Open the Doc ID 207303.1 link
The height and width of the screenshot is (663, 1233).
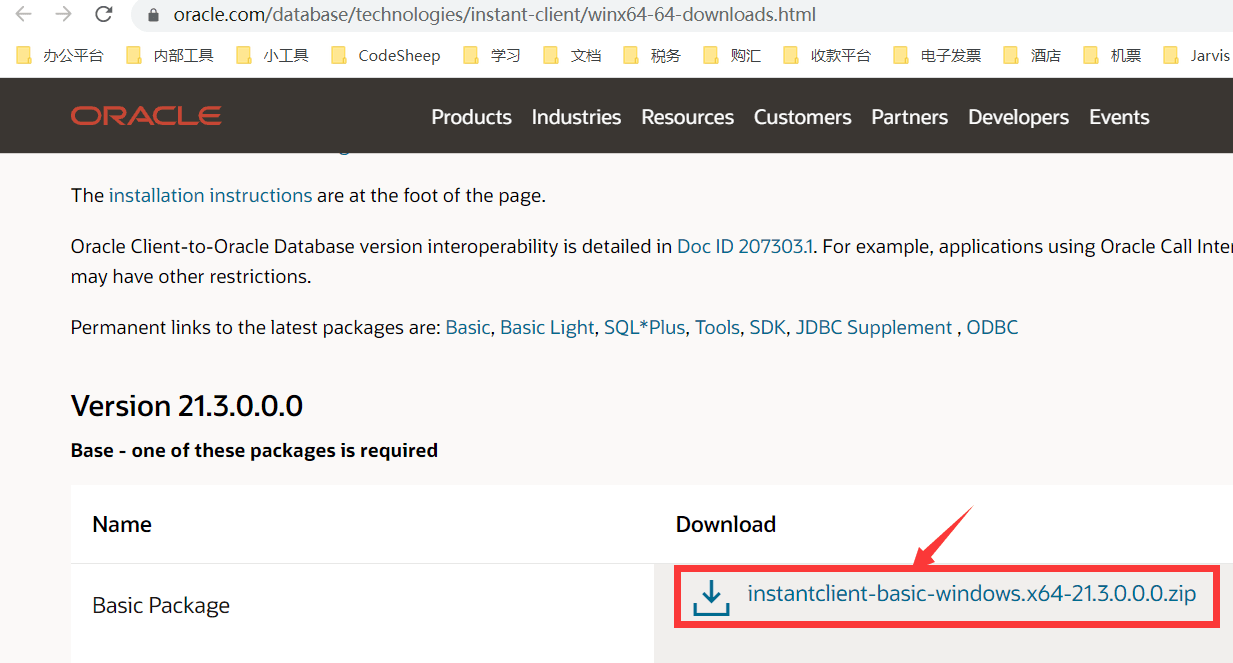coord(745,246)
